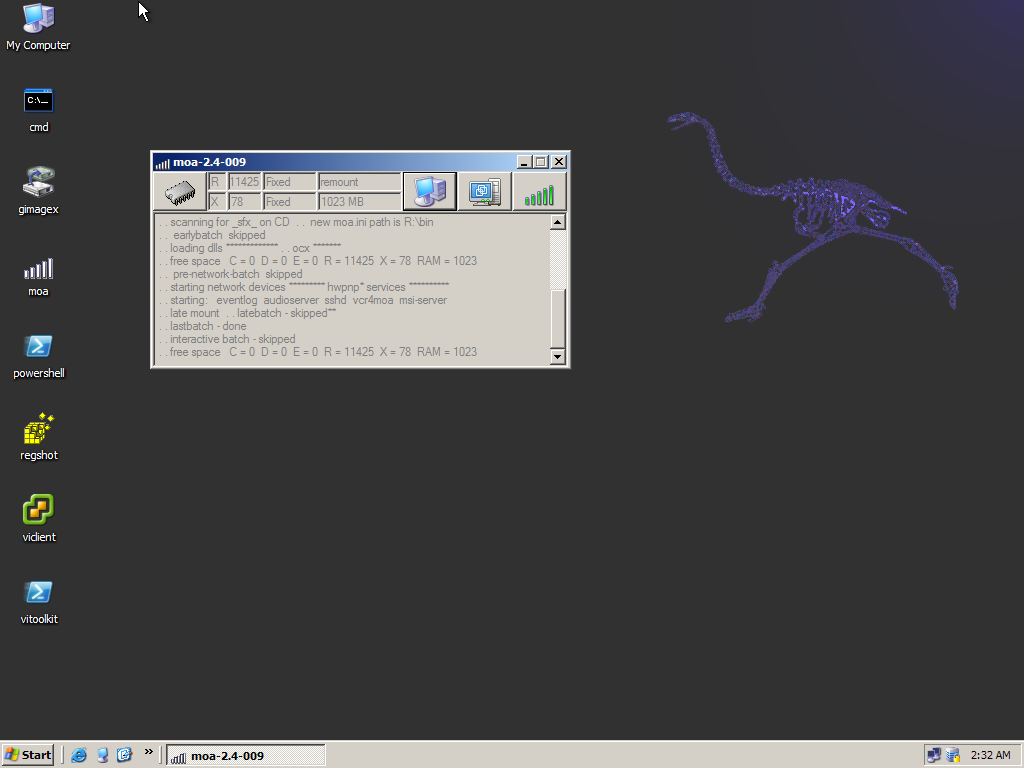Select the vitoolkit desktop icon

tap(38, 593)
